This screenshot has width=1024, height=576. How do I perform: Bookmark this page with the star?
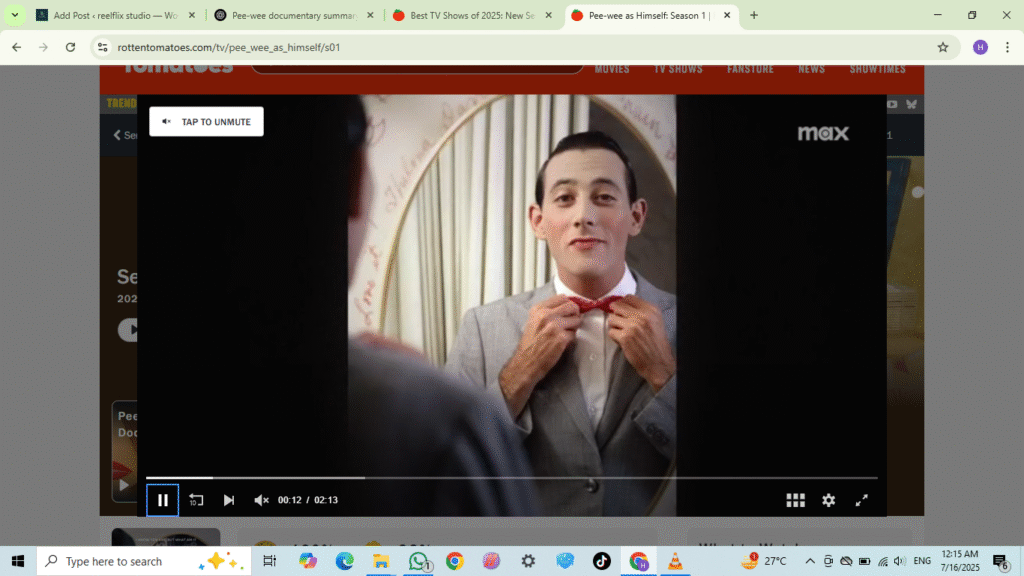tap(942, 47)
